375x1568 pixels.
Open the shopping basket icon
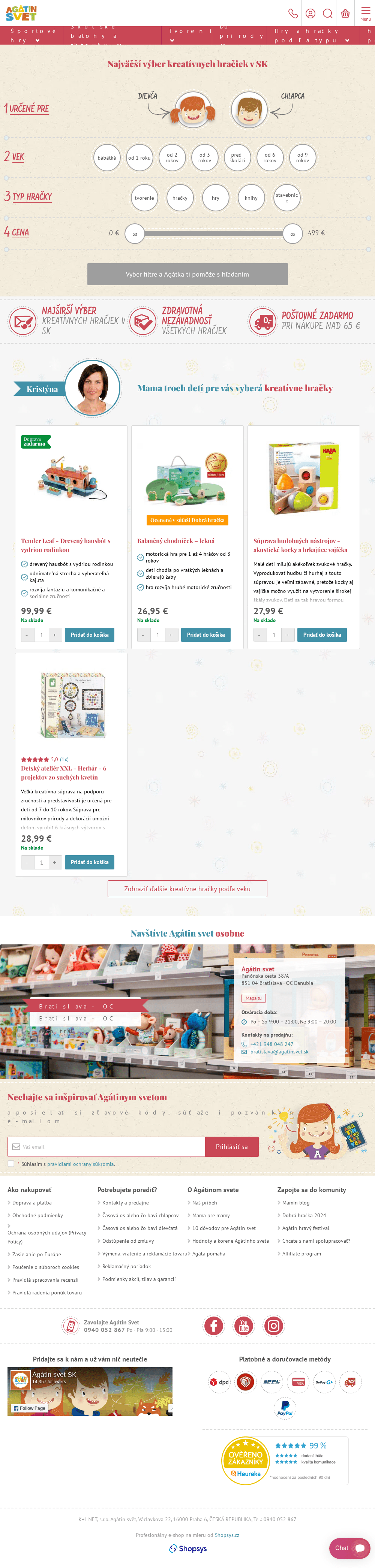click(x=345, y=13)
